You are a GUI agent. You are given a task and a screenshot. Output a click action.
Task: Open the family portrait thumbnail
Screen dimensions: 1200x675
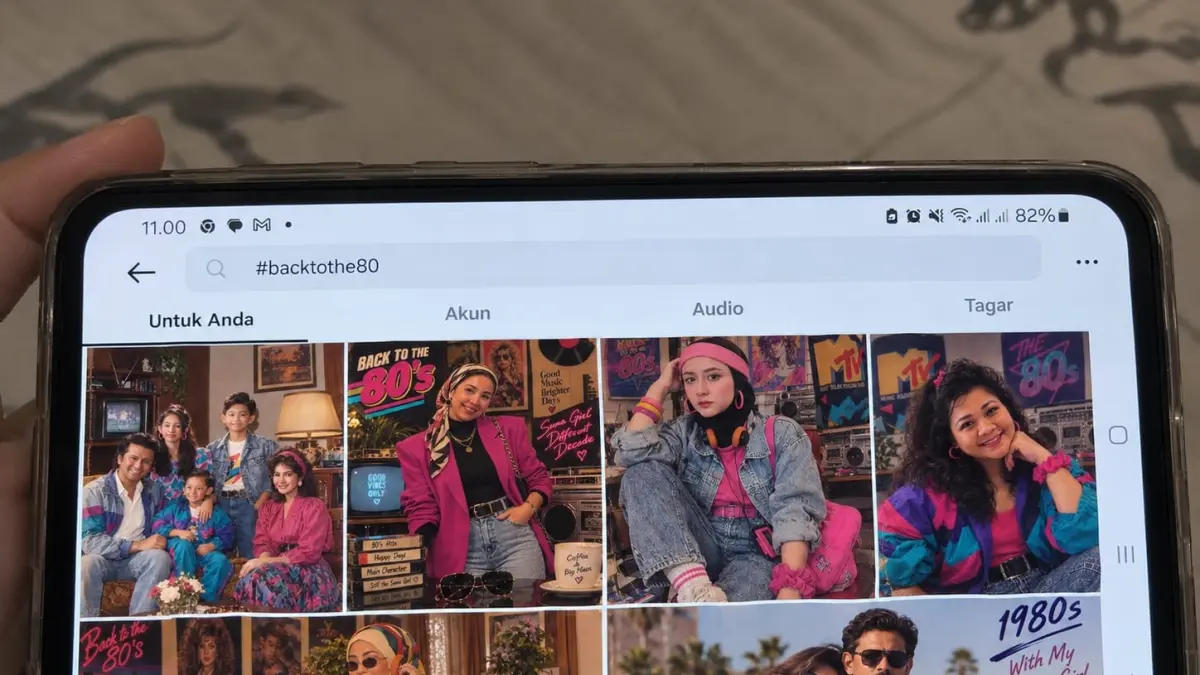pyautogui.click(x=211, y=479)
